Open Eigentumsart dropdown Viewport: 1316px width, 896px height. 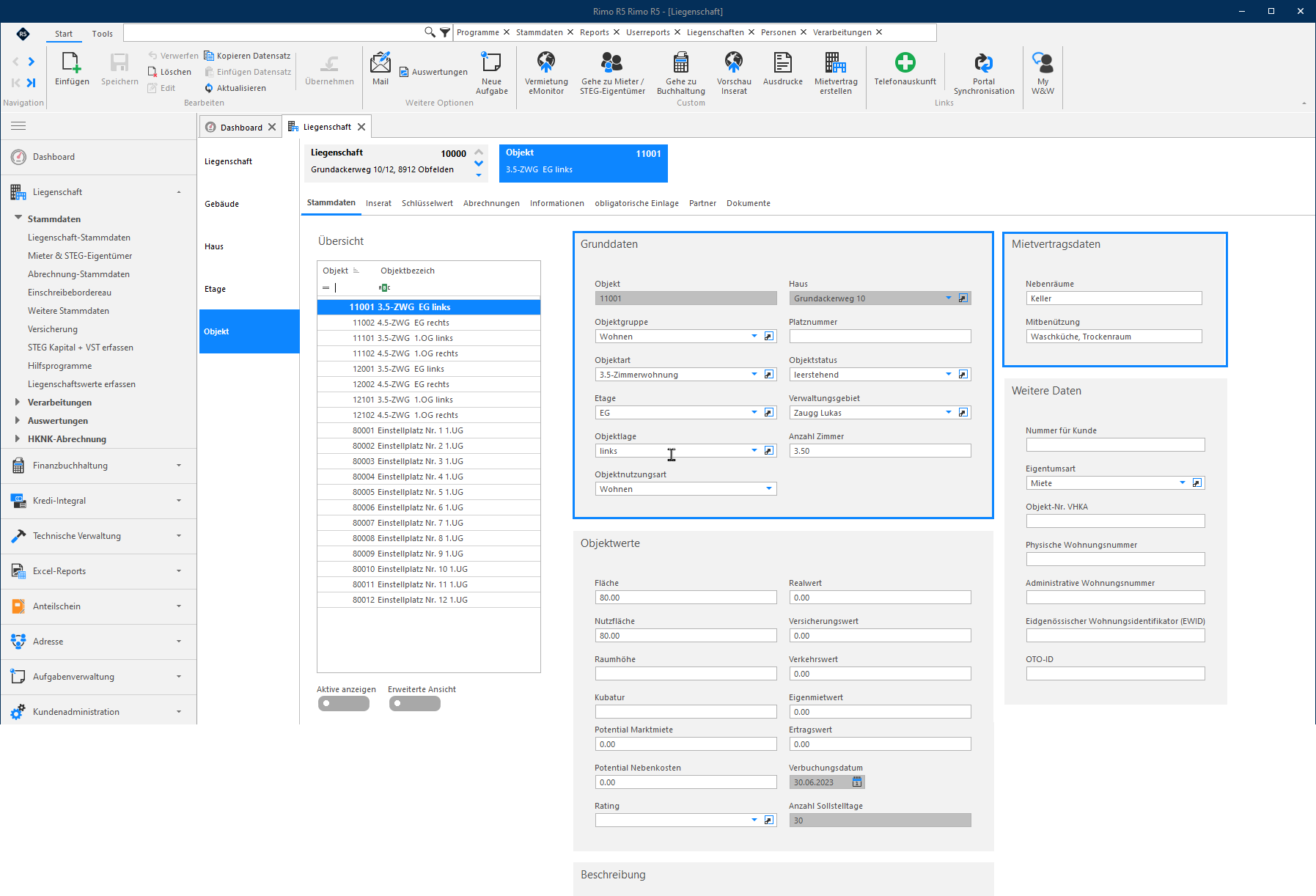pyautogui.click(x=1183, y=483)
